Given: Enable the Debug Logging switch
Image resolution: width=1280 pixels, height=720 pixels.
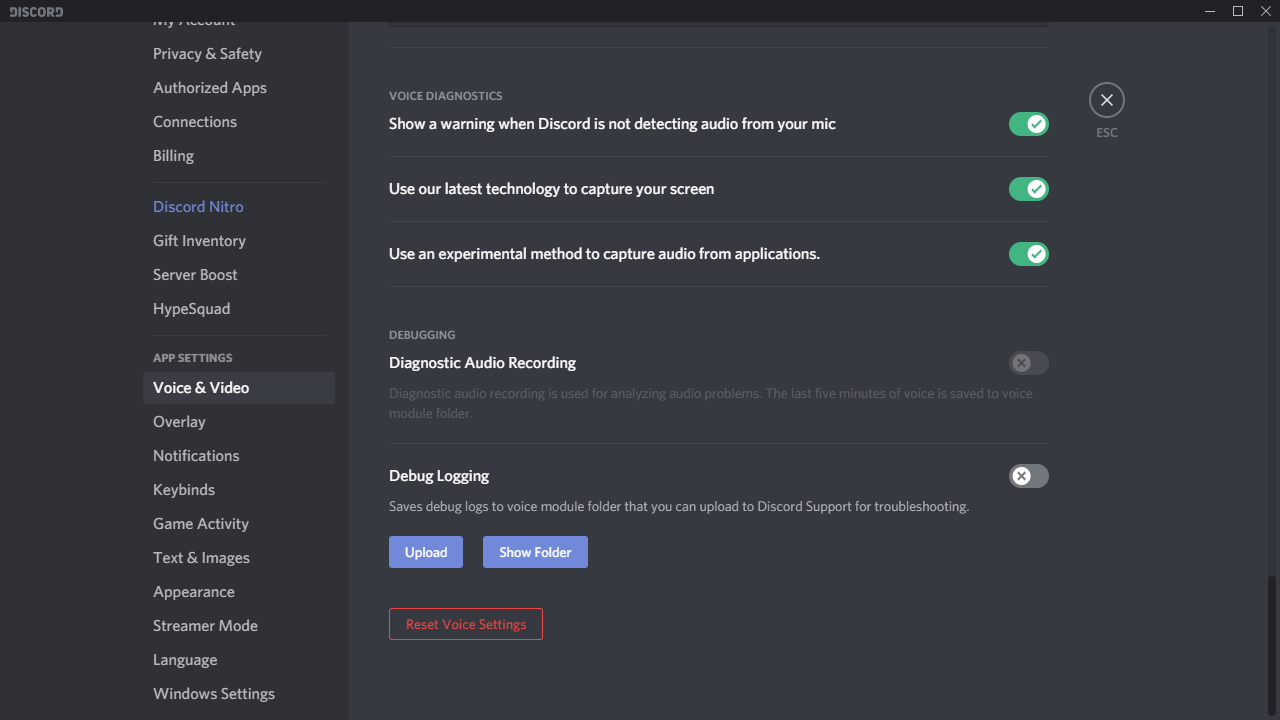Looking at the screenshot, I should click(1028, 476).
